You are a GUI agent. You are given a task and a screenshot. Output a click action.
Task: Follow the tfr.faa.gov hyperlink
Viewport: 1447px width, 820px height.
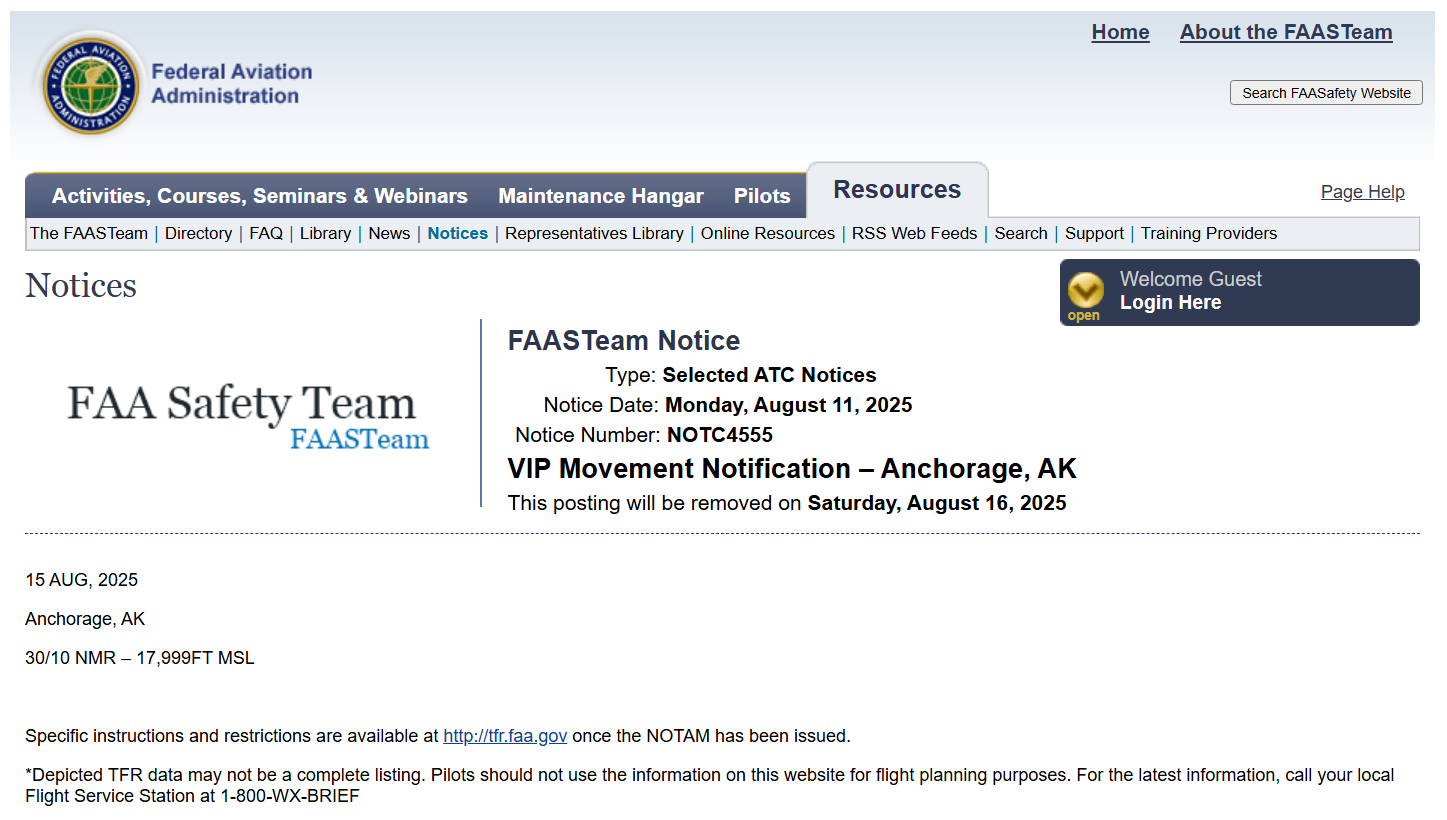coord(505,736)
